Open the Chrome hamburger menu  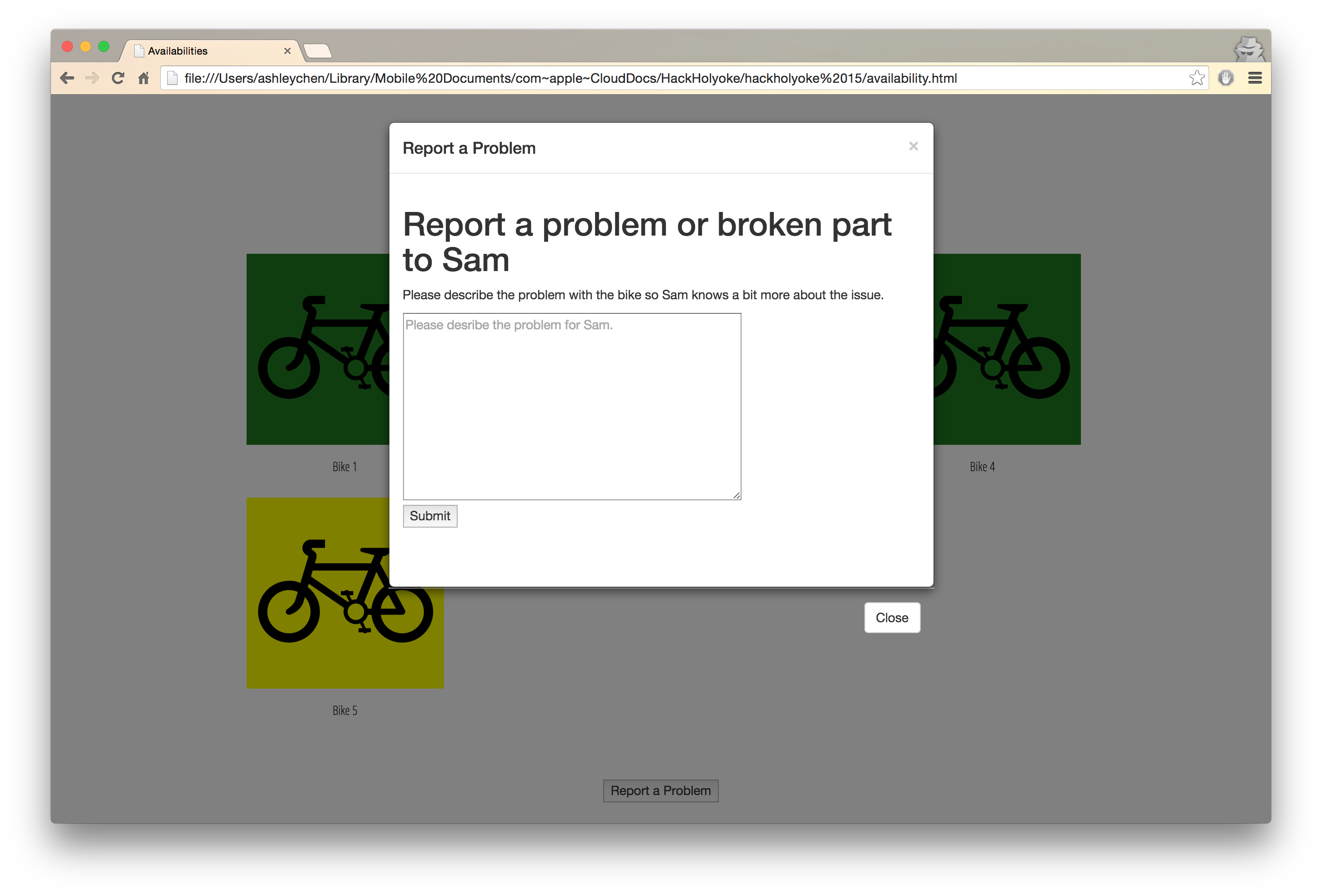point(1255,78)
